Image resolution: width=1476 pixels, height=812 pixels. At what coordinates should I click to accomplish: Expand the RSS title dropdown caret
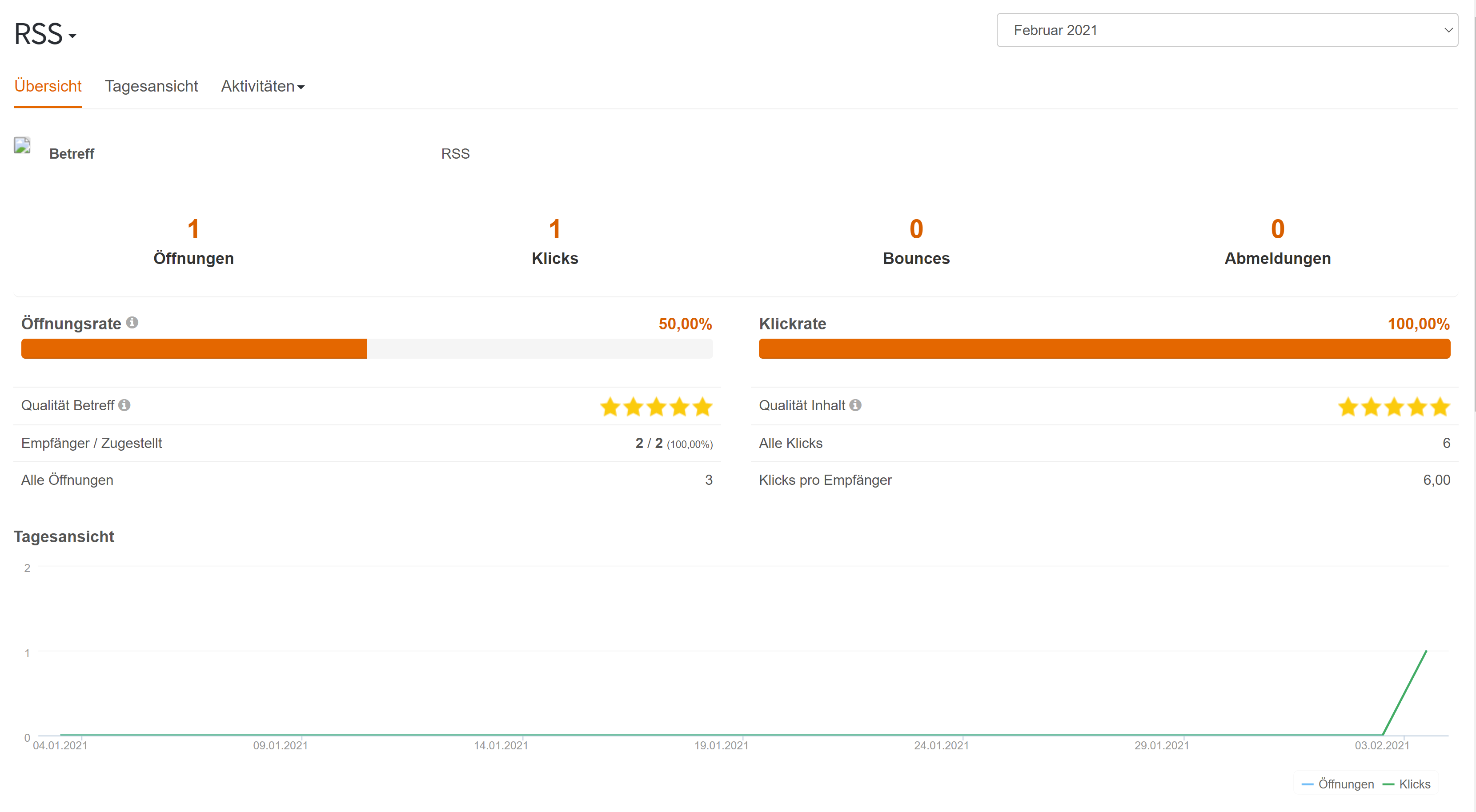72,36
